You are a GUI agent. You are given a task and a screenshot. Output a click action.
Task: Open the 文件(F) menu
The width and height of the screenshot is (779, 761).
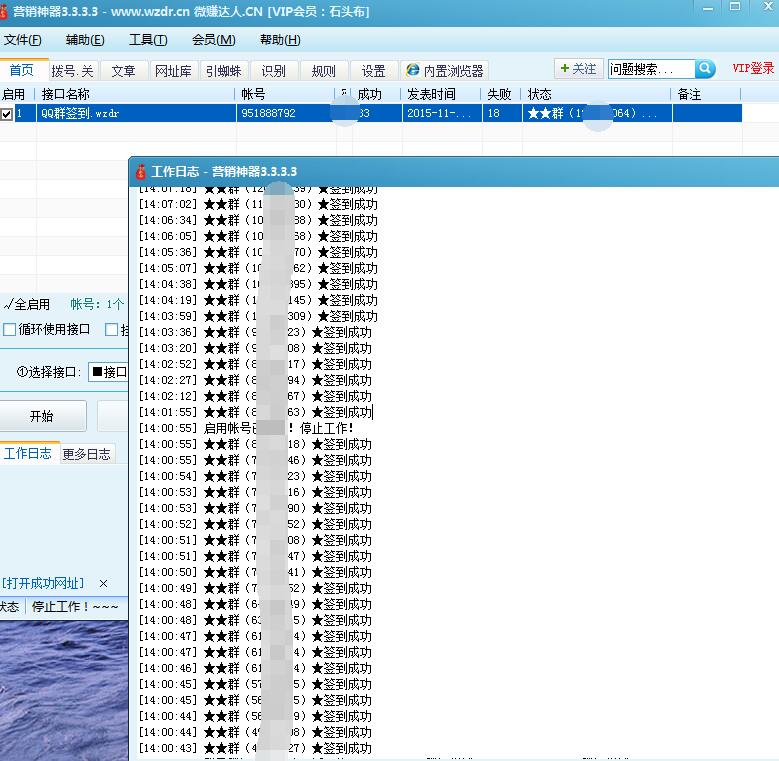point(22,40)
